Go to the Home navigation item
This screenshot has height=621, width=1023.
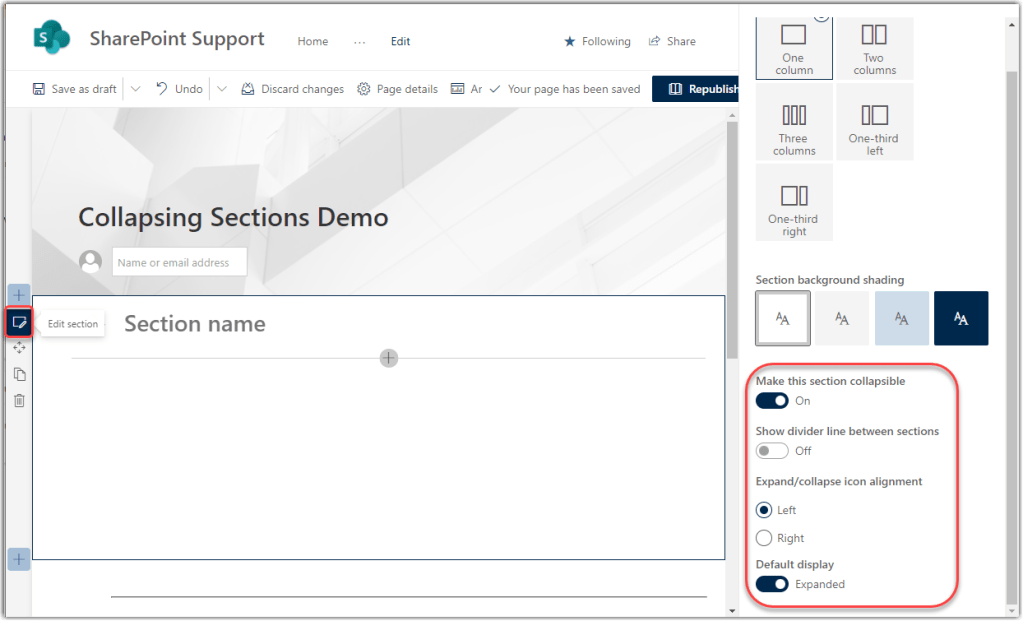[313, 42]
